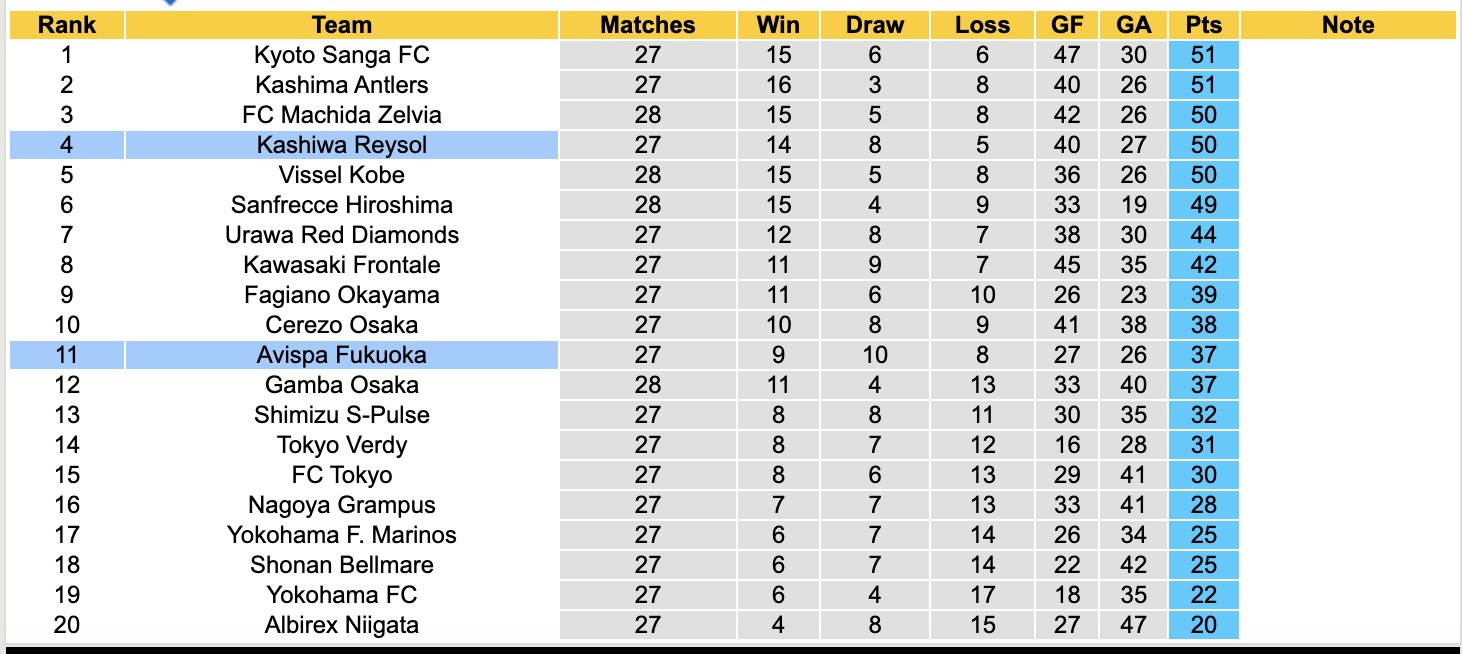Click Gamba Osaka's matches played cell
Screen dimensions: 1462x654
[x=647, y=385]
